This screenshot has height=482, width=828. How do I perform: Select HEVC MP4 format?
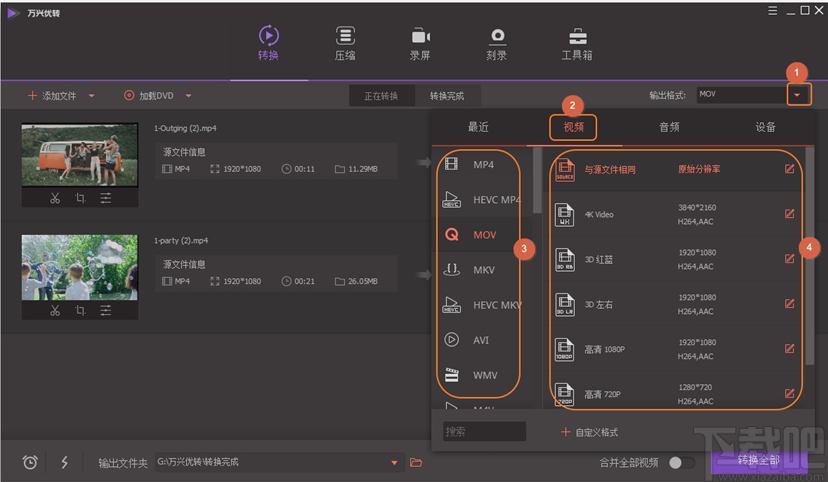coord(482,200)
